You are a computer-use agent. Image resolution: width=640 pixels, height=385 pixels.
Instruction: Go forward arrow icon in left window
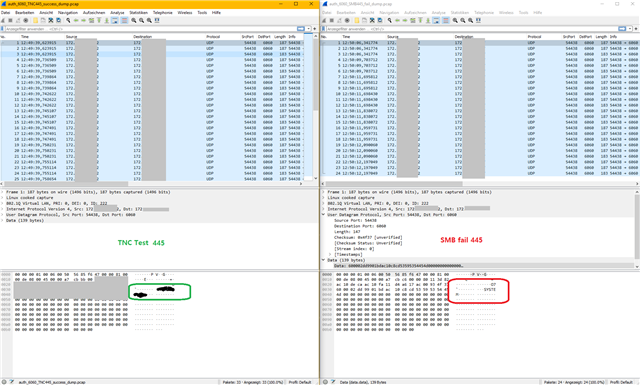pyautogui.click(x=83, y=20)
